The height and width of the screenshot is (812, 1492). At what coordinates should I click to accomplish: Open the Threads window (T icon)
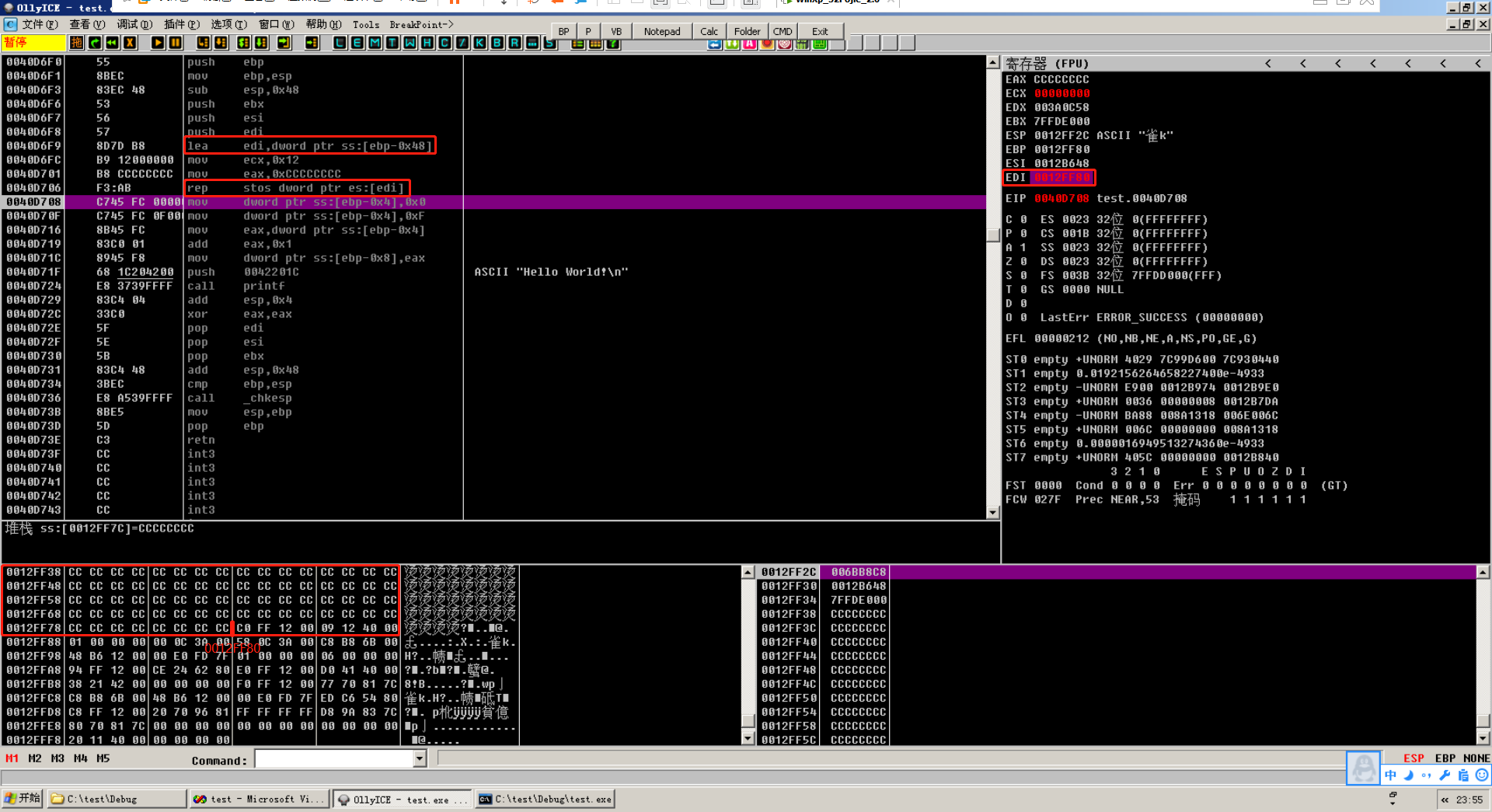(392, 43)
